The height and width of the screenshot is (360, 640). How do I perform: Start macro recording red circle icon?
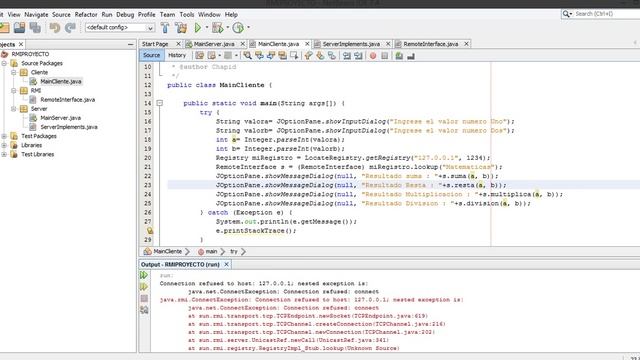[373, 56]
